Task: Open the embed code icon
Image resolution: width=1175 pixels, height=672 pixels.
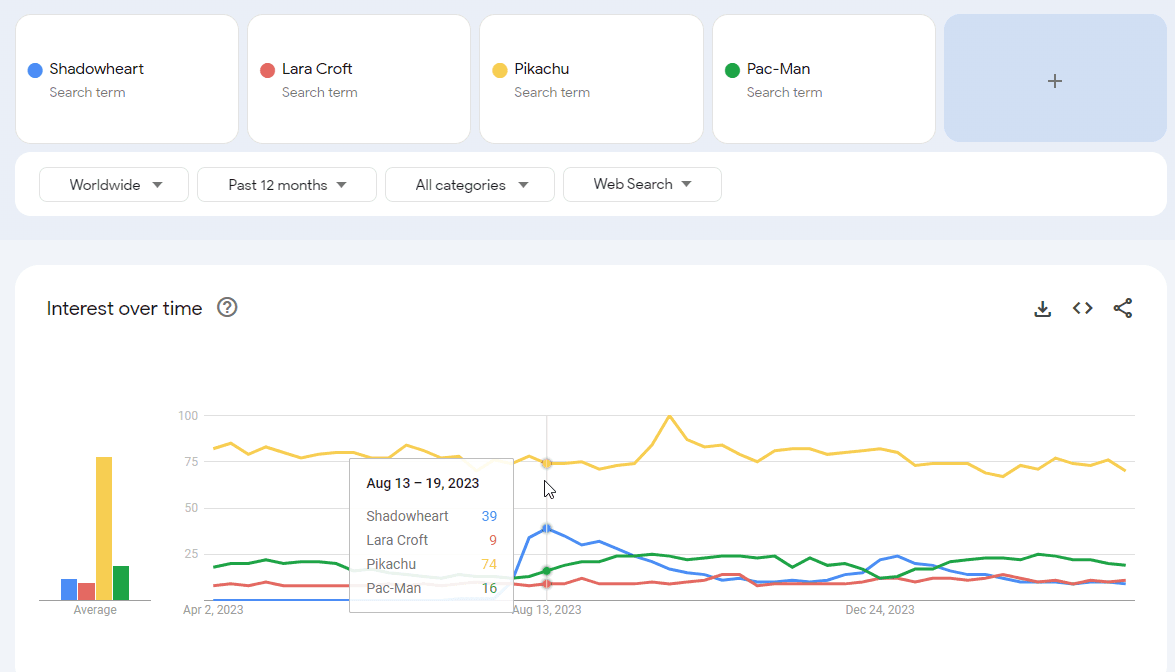Action: click(x=1083, y=308)
